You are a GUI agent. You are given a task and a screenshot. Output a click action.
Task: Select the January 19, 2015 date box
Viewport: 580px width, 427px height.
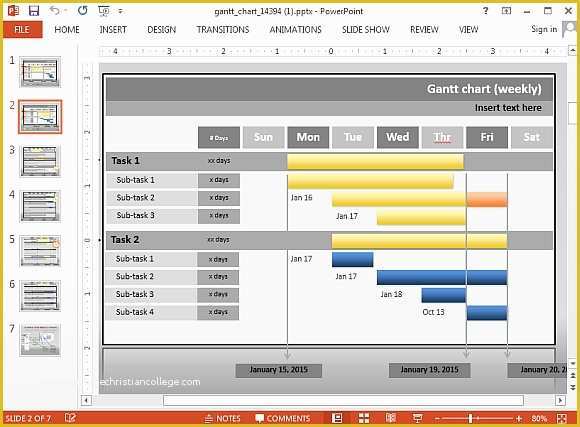pyautogui.click(x=429, y=370)
